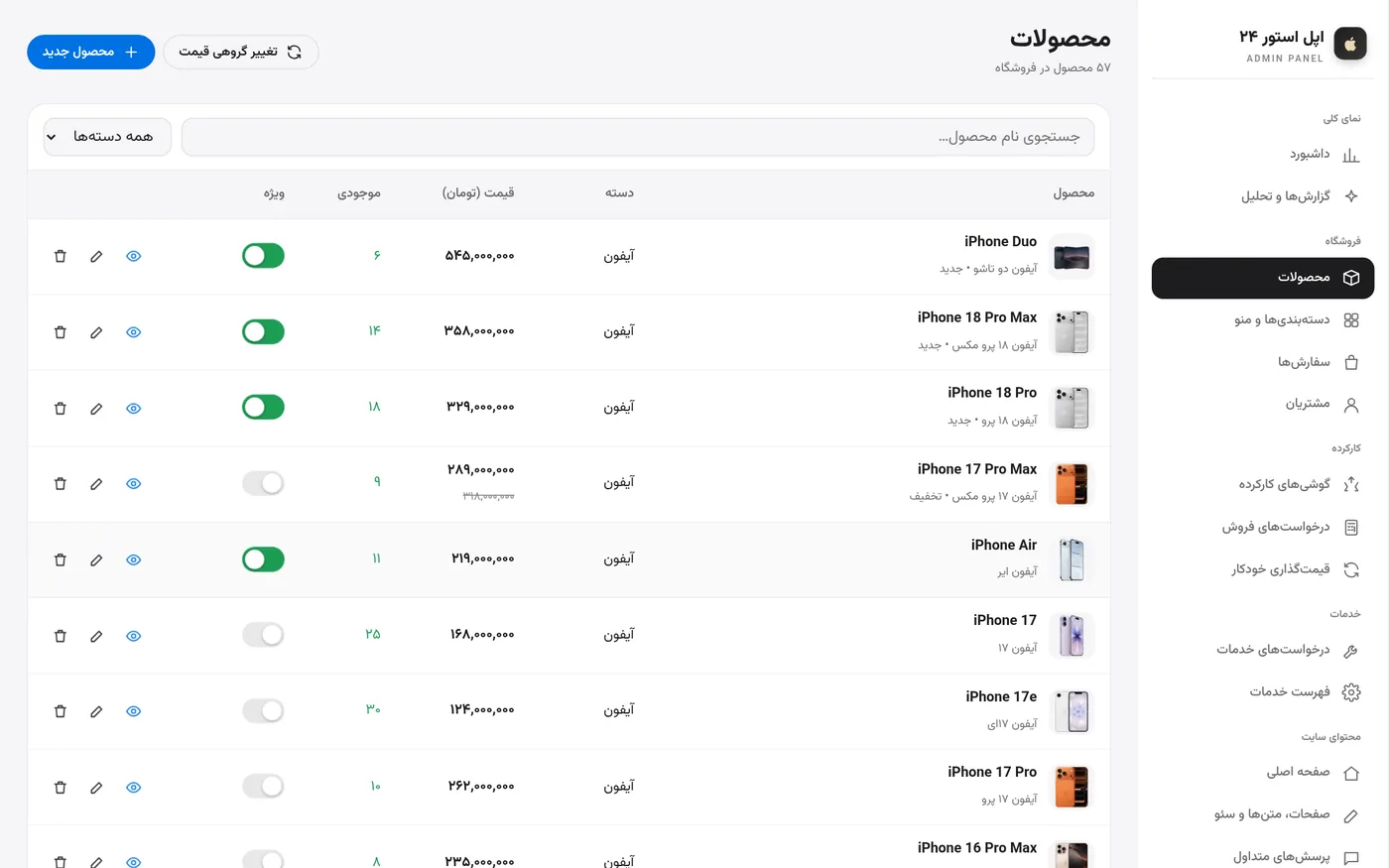The image size is (1389, 868).
Task: Select قیمت‌گذاری خودکار in sidebar
Action: (1263, 569)
